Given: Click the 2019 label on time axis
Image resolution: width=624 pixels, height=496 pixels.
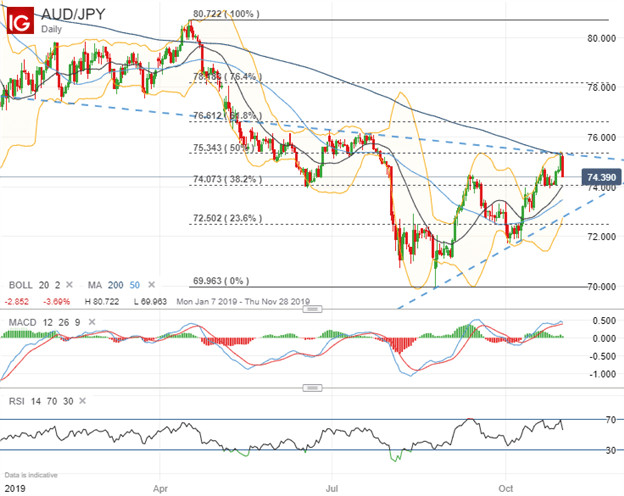Looking at the screenshot, I should tap(15, 488).
